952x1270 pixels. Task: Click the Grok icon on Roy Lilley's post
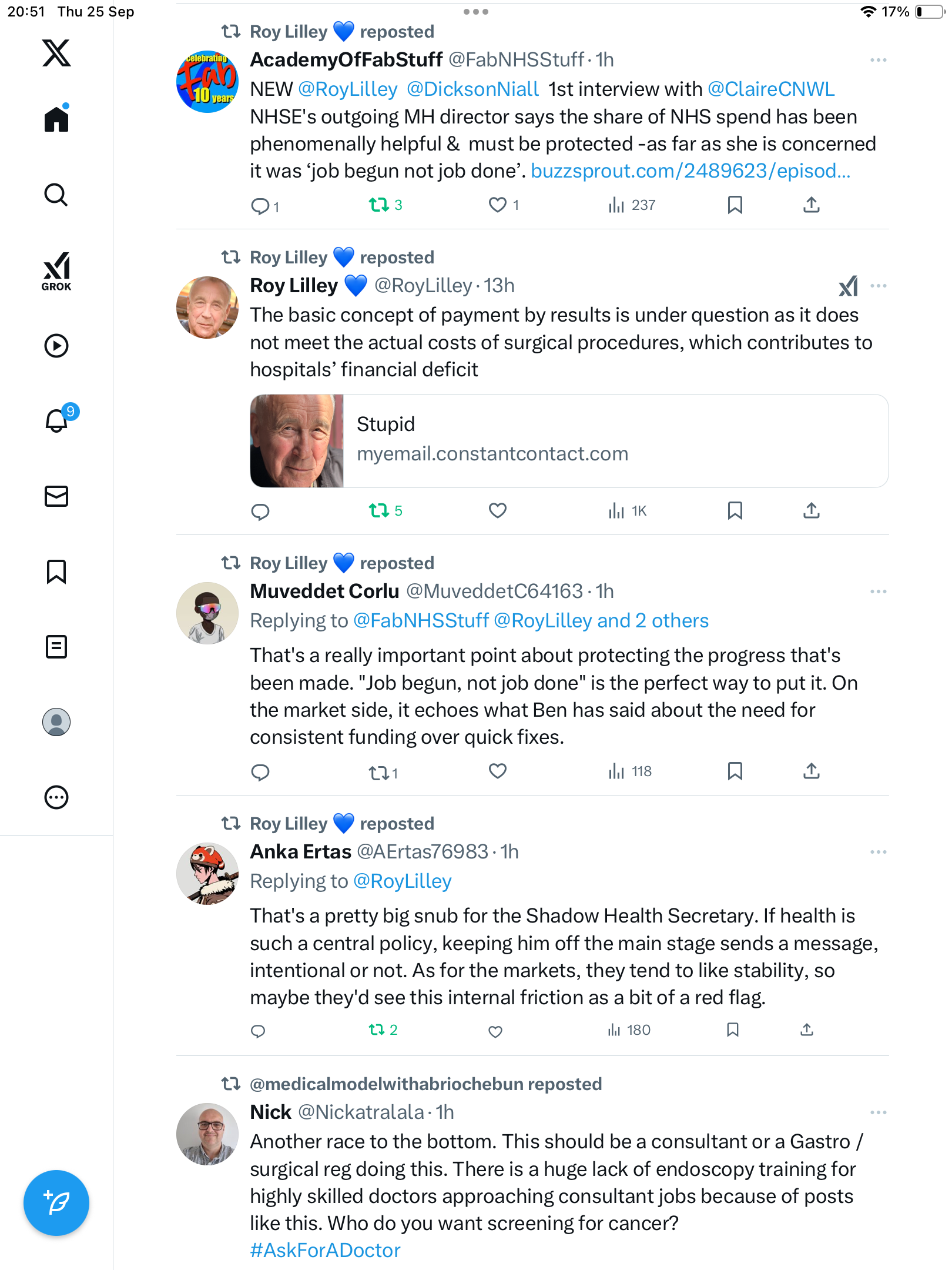848,286
